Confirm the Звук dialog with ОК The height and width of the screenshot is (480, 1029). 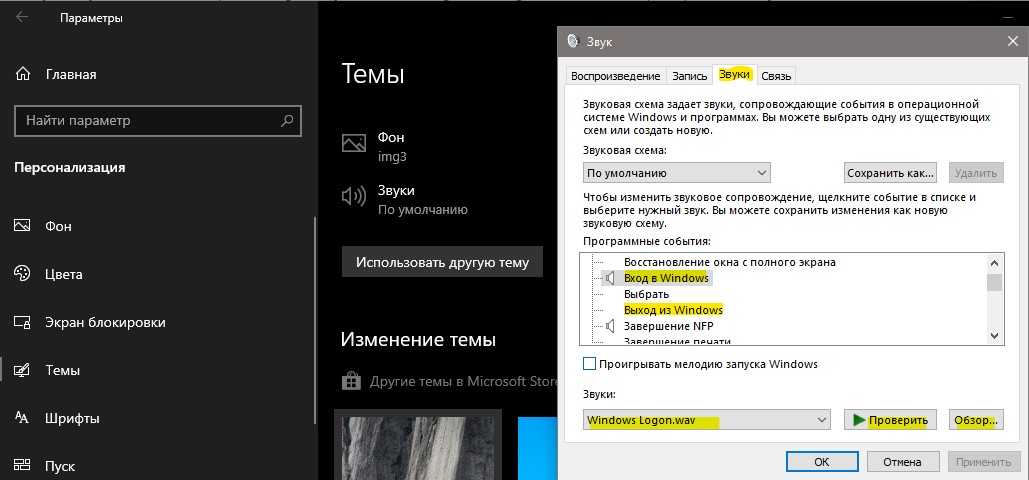coord(822,462)
